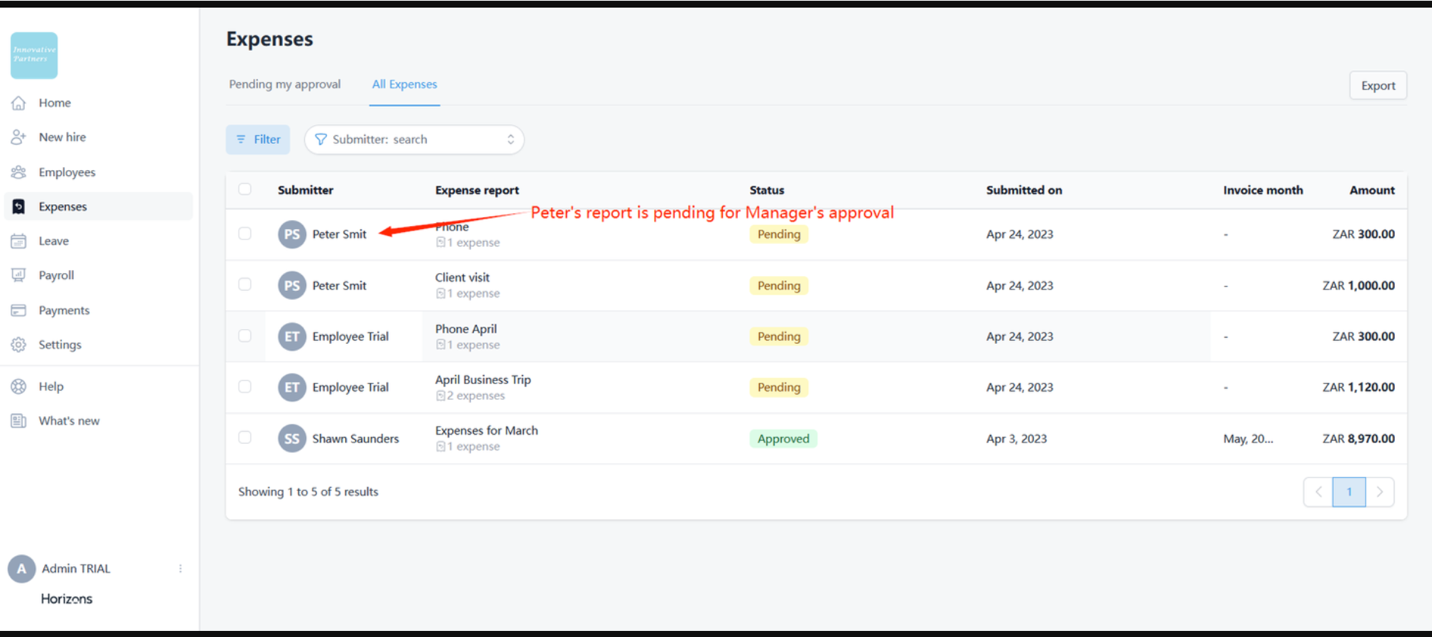Click page number 1 in pagination
Image resolution: width=1432 pixels, height=637 pixels.
point(1349,492)
